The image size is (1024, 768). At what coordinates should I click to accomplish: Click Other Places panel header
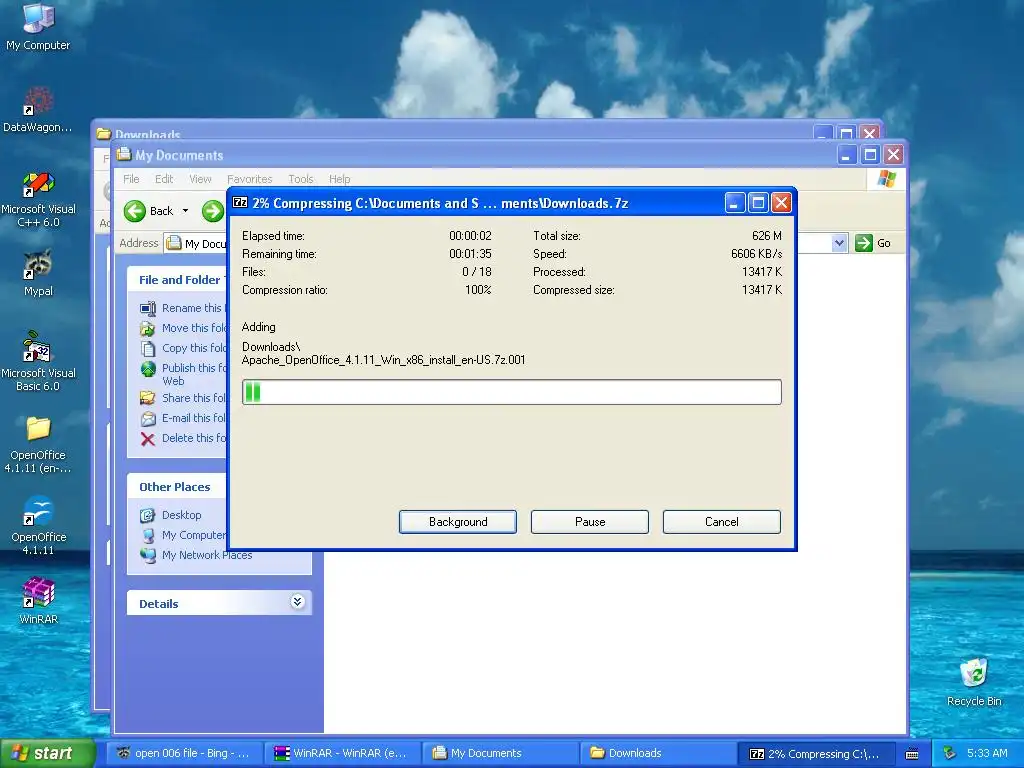(x=174, y=487)
